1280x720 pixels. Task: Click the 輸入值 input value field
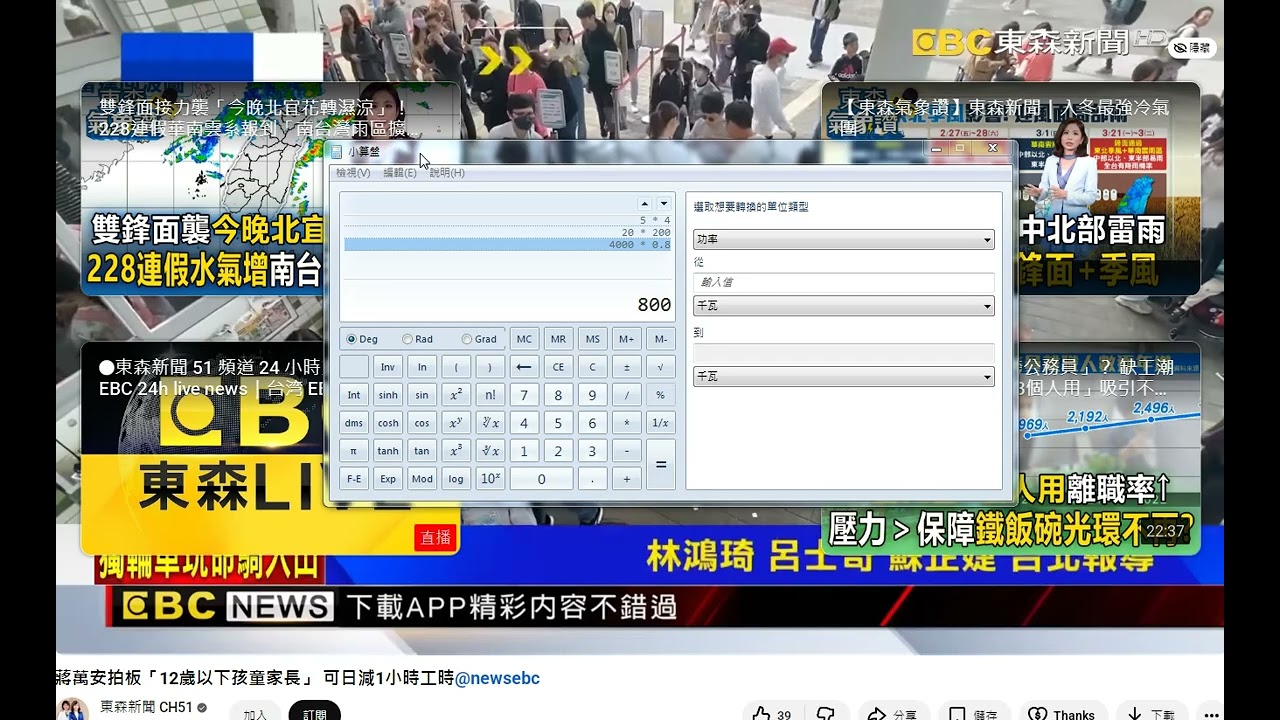(844, 282)
